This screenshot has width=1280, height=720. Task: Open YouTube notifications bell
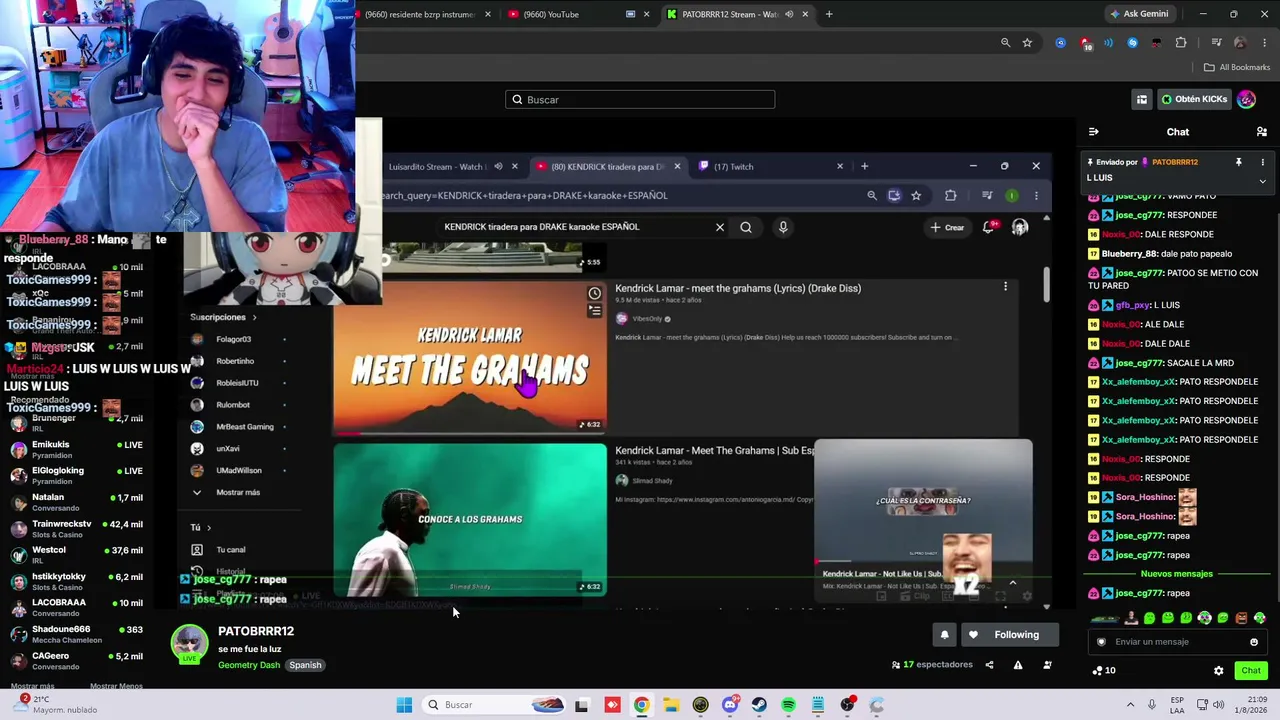[x=989, y=227]
